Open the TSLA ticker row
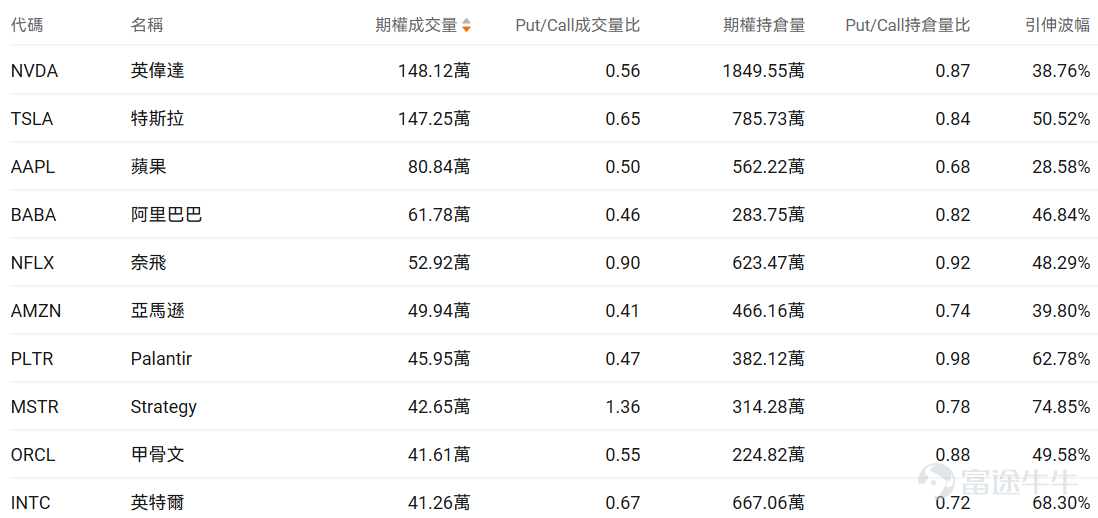 (x=549, y=118)
